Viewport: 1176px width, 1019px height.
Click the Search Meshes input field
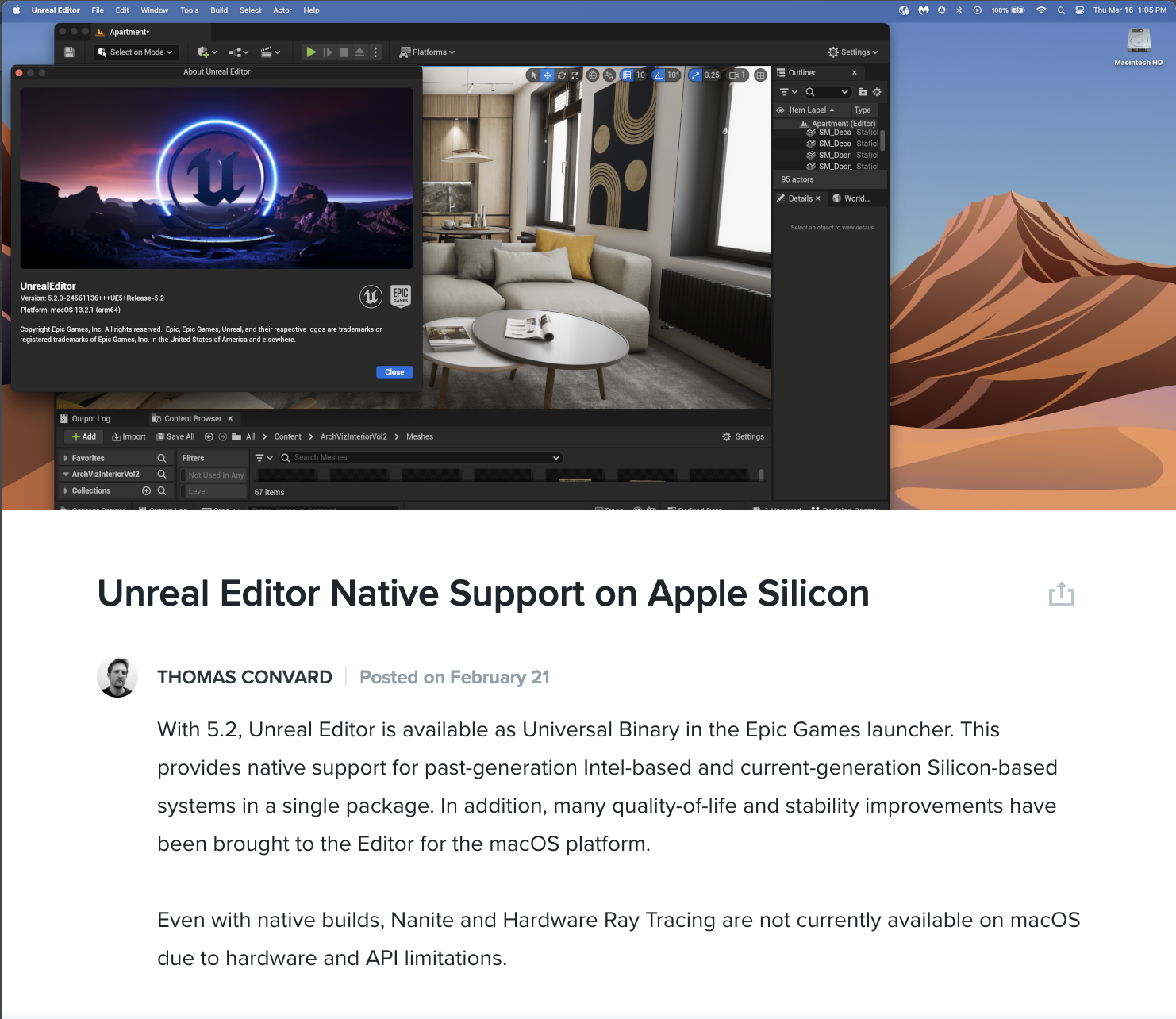point(421,458)
